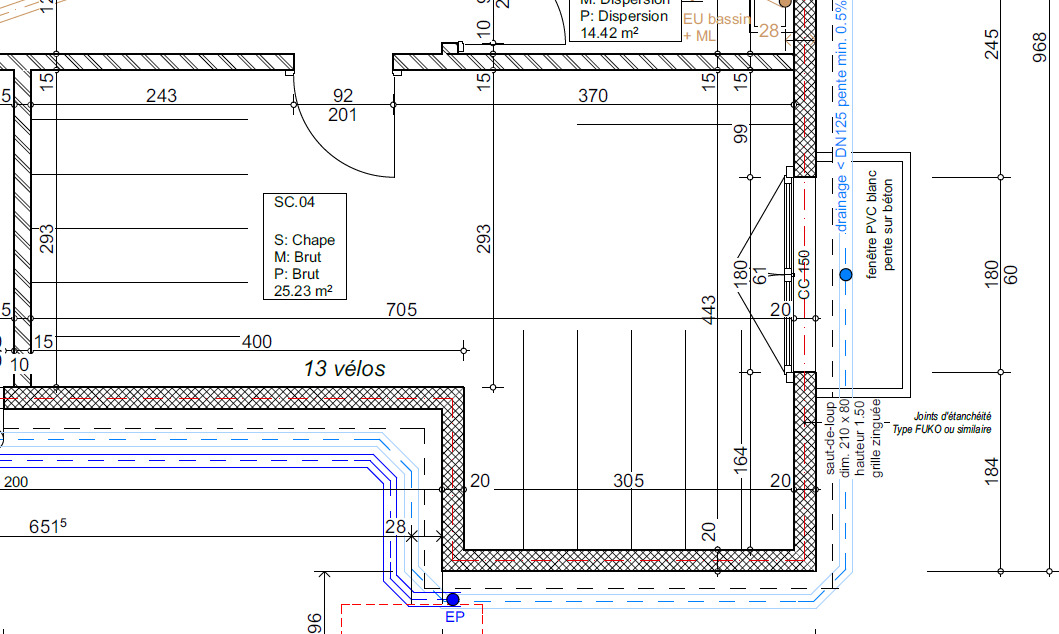Click the 'Joints d'étanchéité' annotation
This screenshot has height=634, width=1059.
click(x=952, y=417)
